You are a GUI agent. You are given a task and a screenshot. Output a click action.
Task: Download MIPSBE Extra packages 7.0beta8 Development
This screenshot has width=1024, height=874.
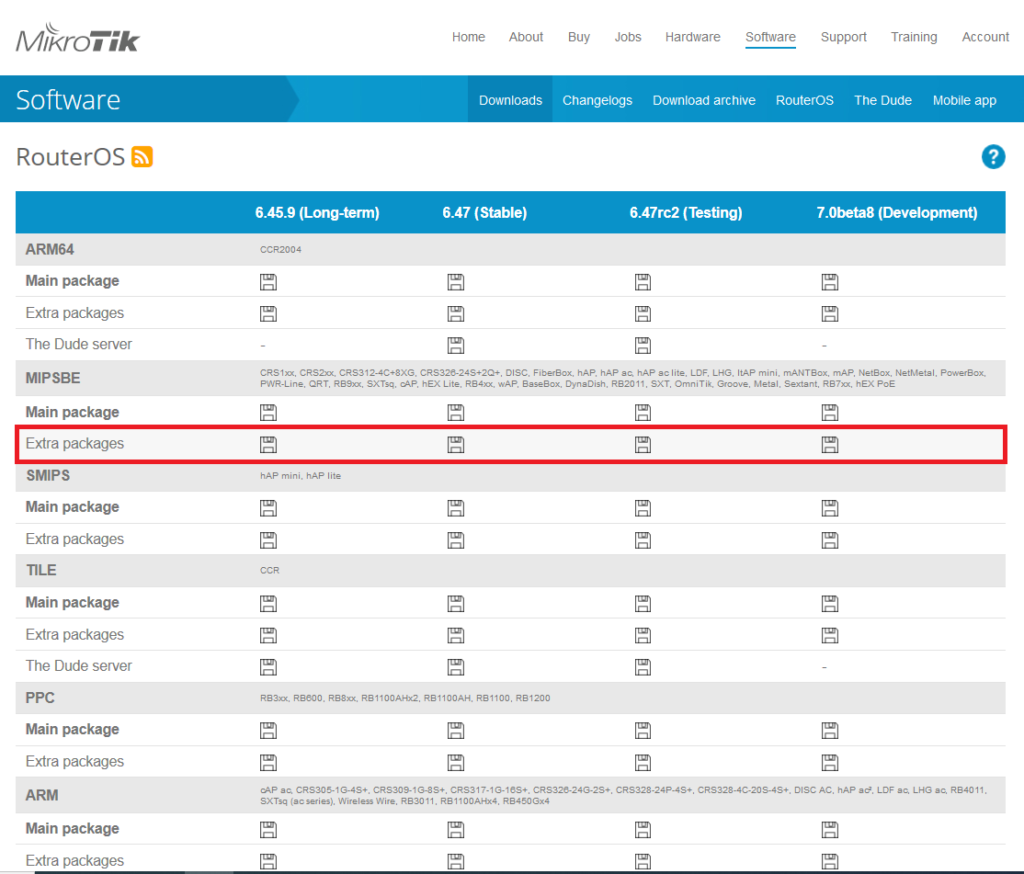(x=830, y=445)
